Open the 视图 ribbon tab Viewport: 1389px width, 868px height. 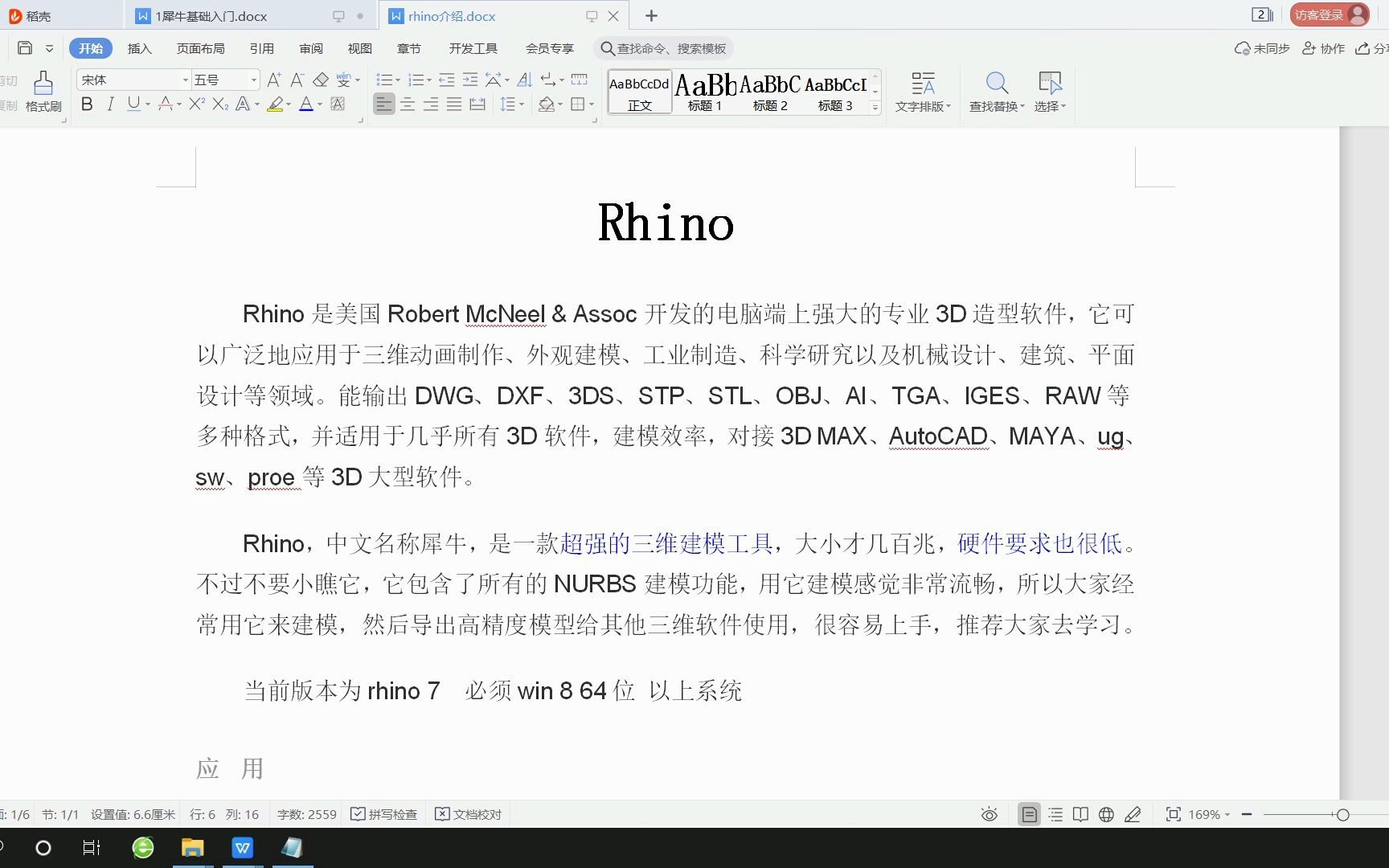pos(359,48)
